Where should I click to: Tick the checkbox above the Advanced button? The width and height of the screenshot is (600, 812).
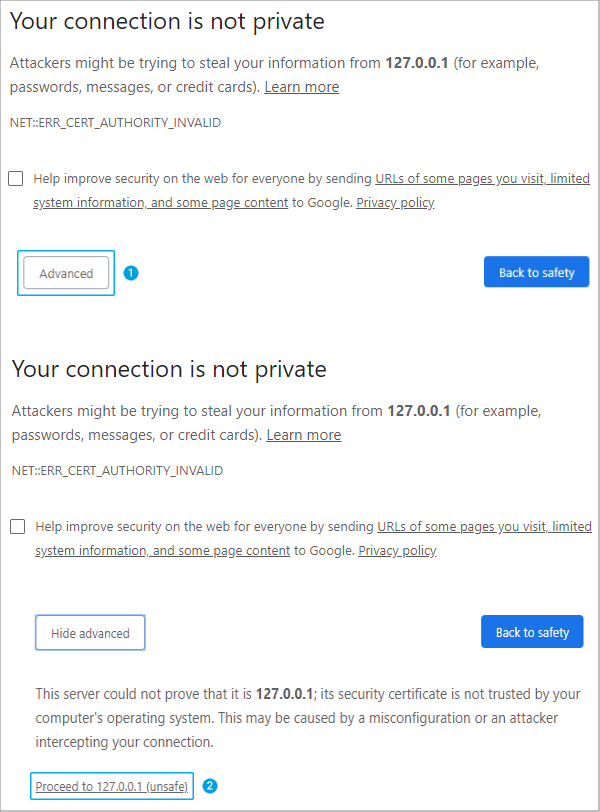pos(16,179)
